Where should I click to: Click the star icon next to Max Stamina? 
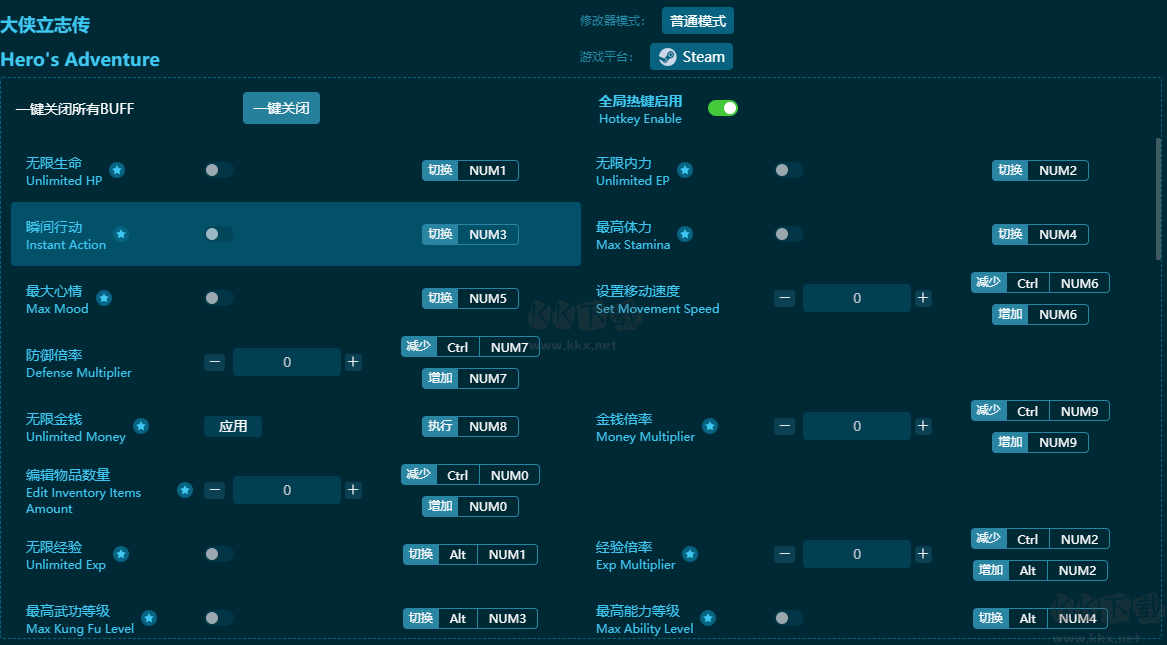click(x=685, y=234)
